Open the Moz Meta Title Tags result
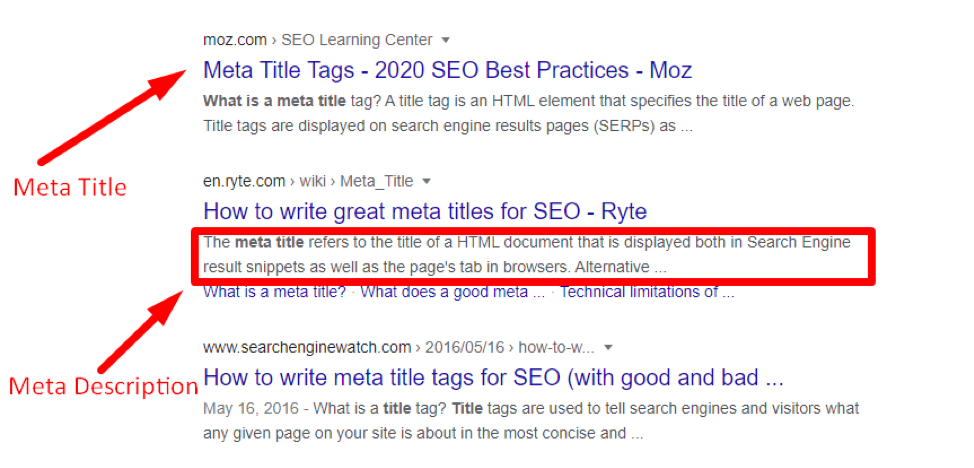Viewport: 974px width, 468px height. tap(447, 70)
